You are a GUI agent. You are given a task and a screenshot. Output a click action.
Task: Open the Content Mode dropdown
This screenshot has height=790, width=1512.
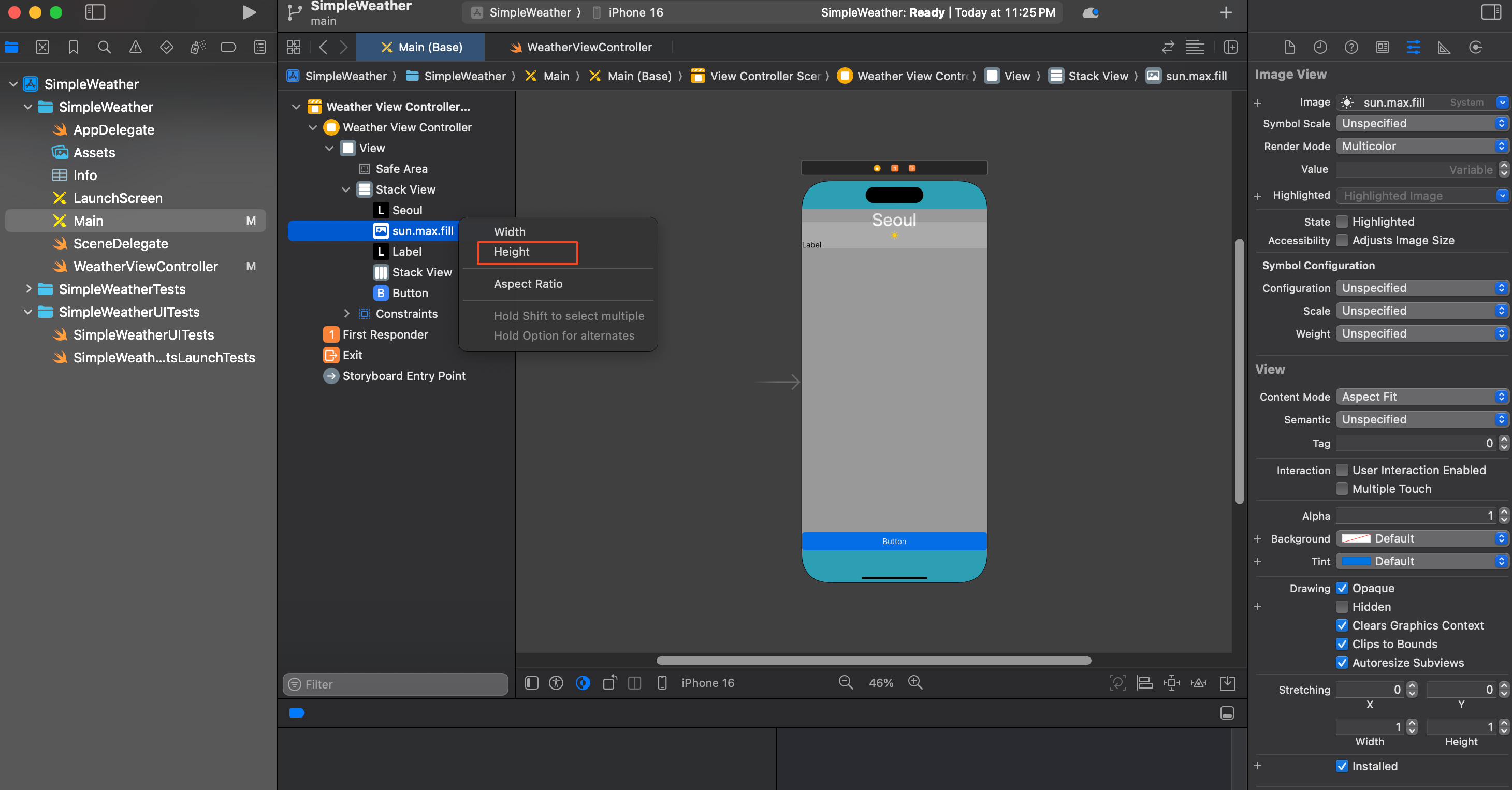click(x=1421, y=397)
